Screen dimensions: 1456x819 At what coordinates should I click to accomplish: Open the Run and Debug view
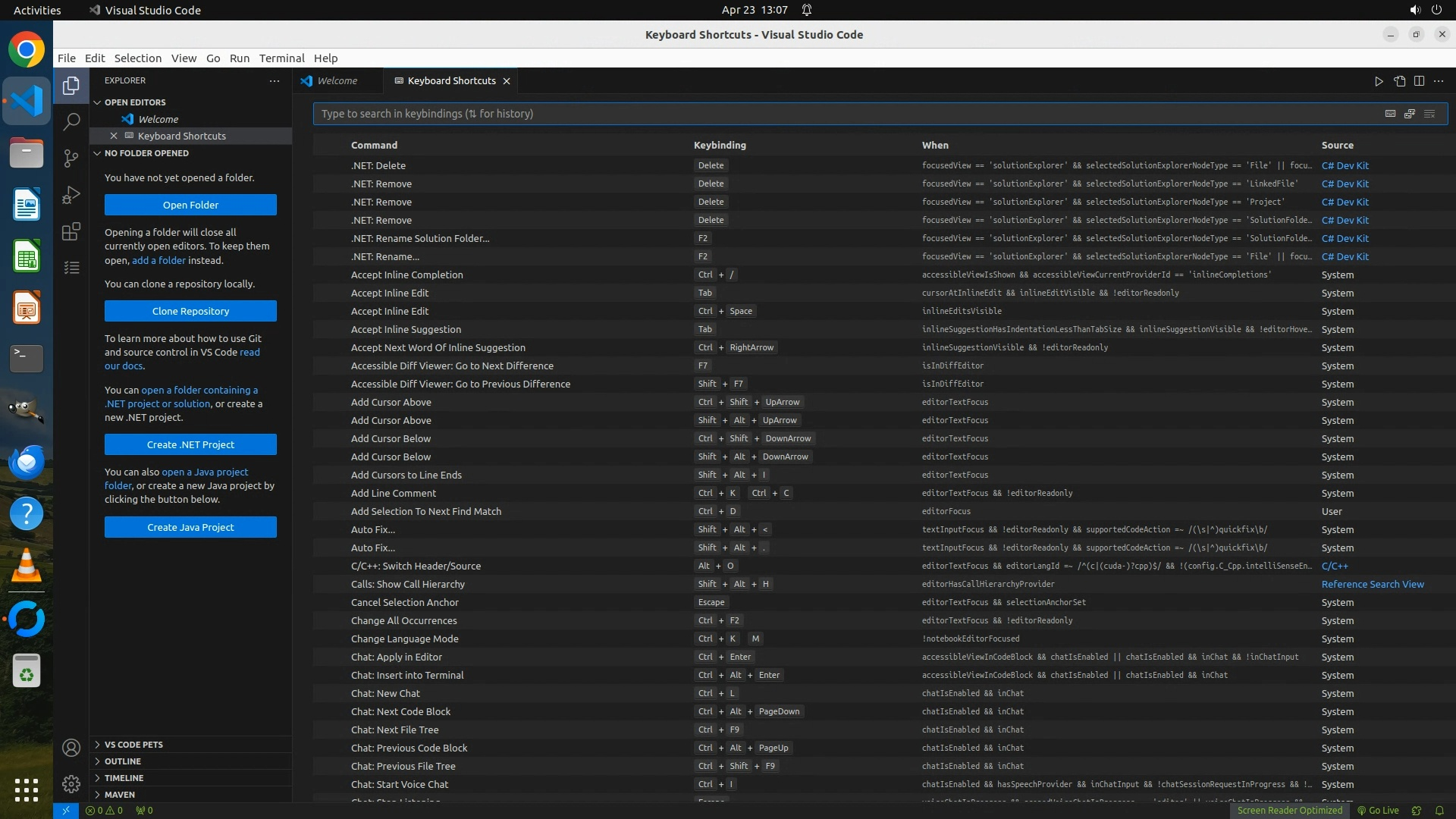71,195
